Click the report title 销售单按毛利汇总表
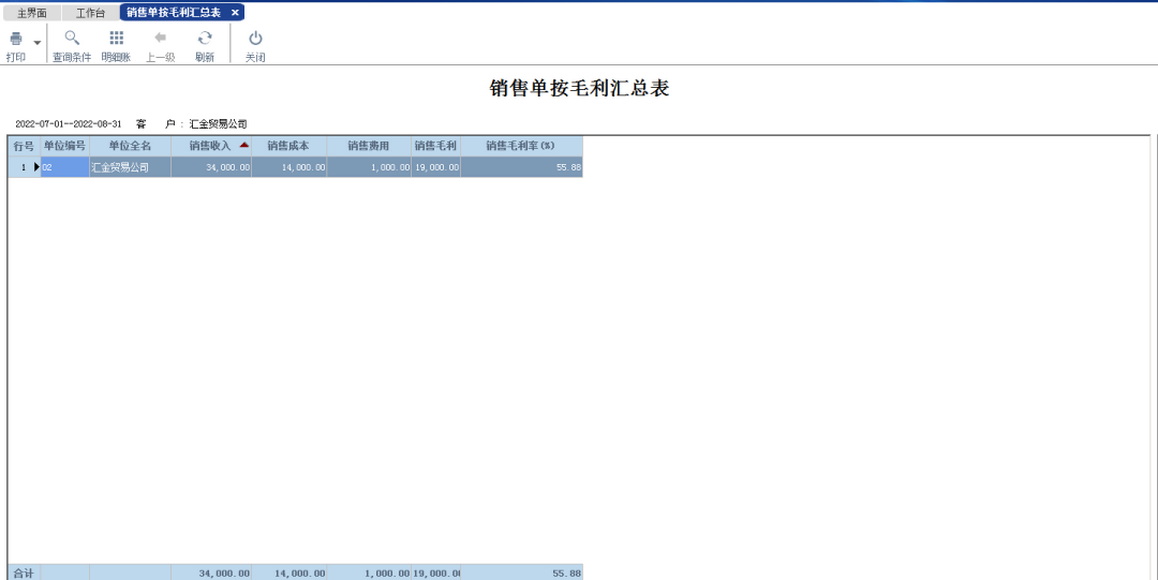Image resolution: width=1158 pixels, height=580 pixels. point(579,89)
